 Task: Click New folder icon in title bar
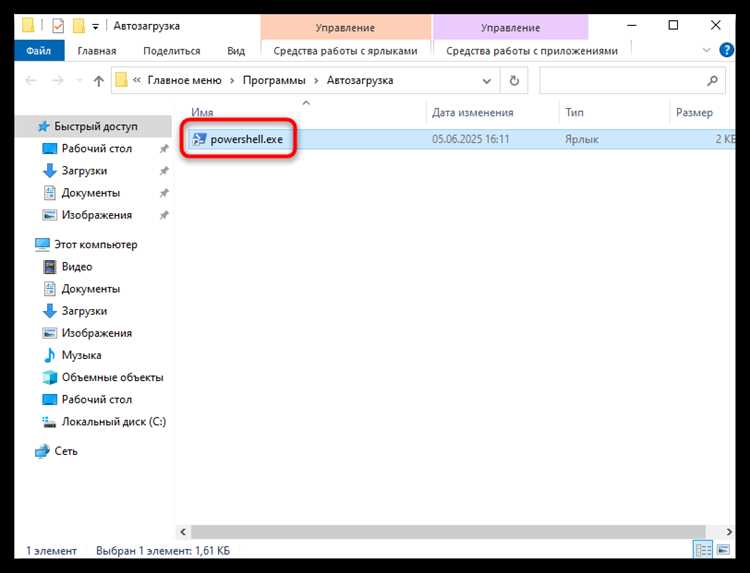click(x=78, y=26)
